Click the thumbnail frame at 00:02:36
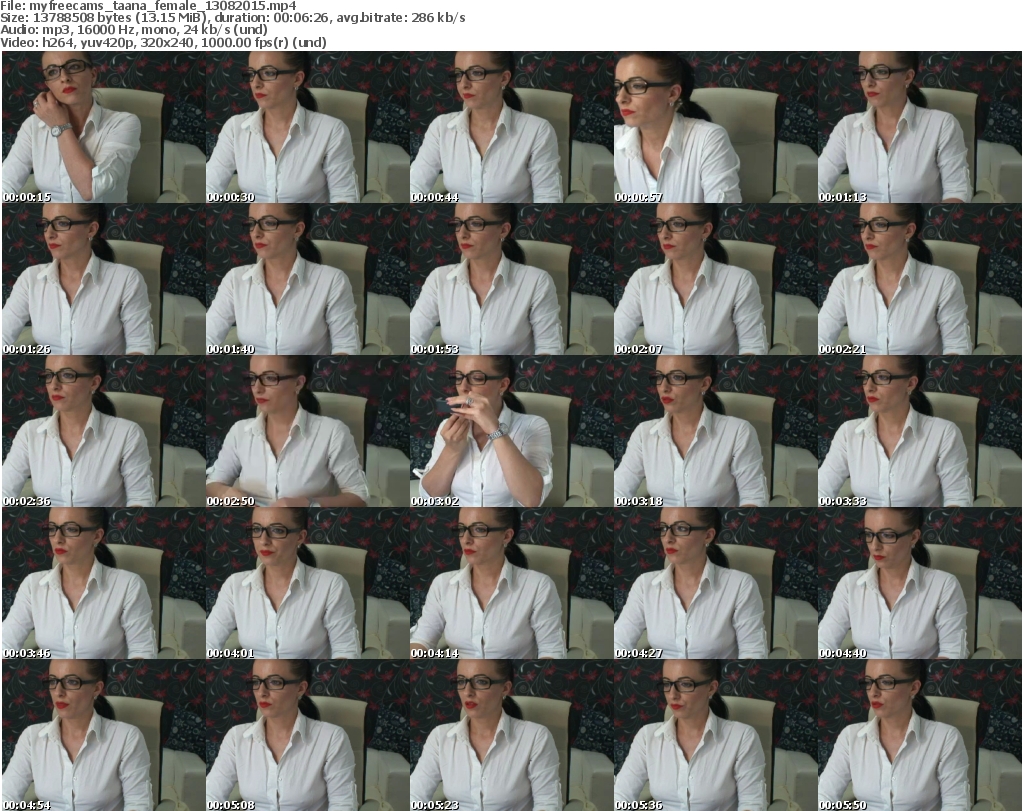 (x=104, y=432)
